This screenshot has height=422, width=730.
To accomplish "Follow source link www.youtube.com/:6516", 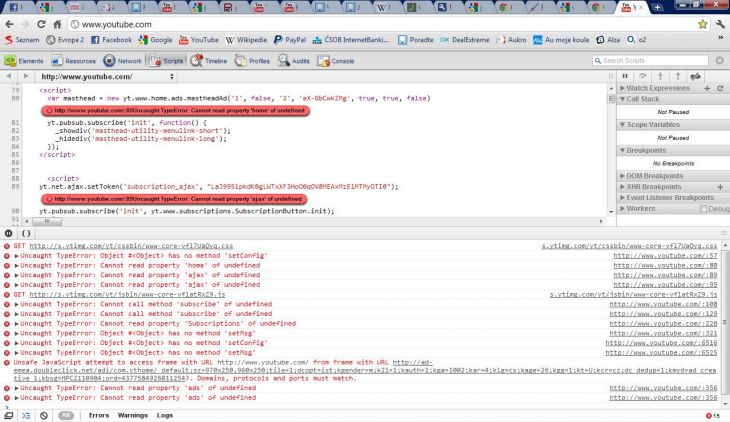I will coord(662,343).
